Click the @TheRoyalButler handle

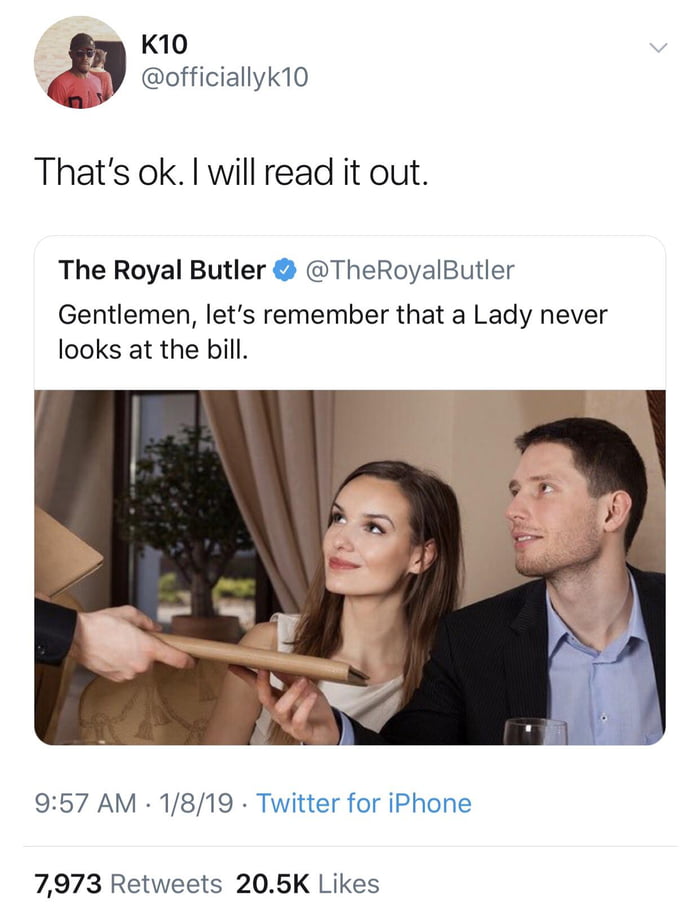(410, 270)
